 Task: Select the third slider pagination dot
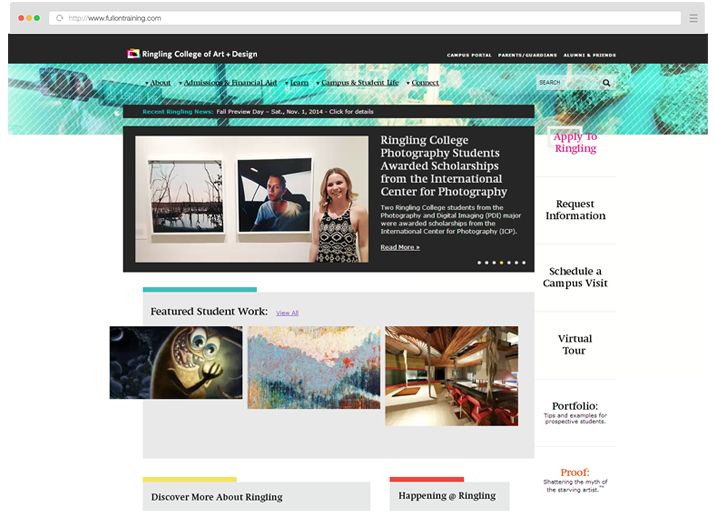tap(494, 263)
